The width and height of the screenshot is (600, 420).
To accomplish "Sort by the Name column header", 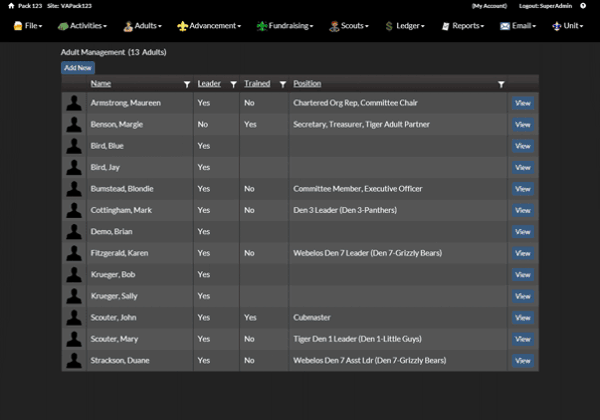I will pyautogui.click(x=101, y=83).
